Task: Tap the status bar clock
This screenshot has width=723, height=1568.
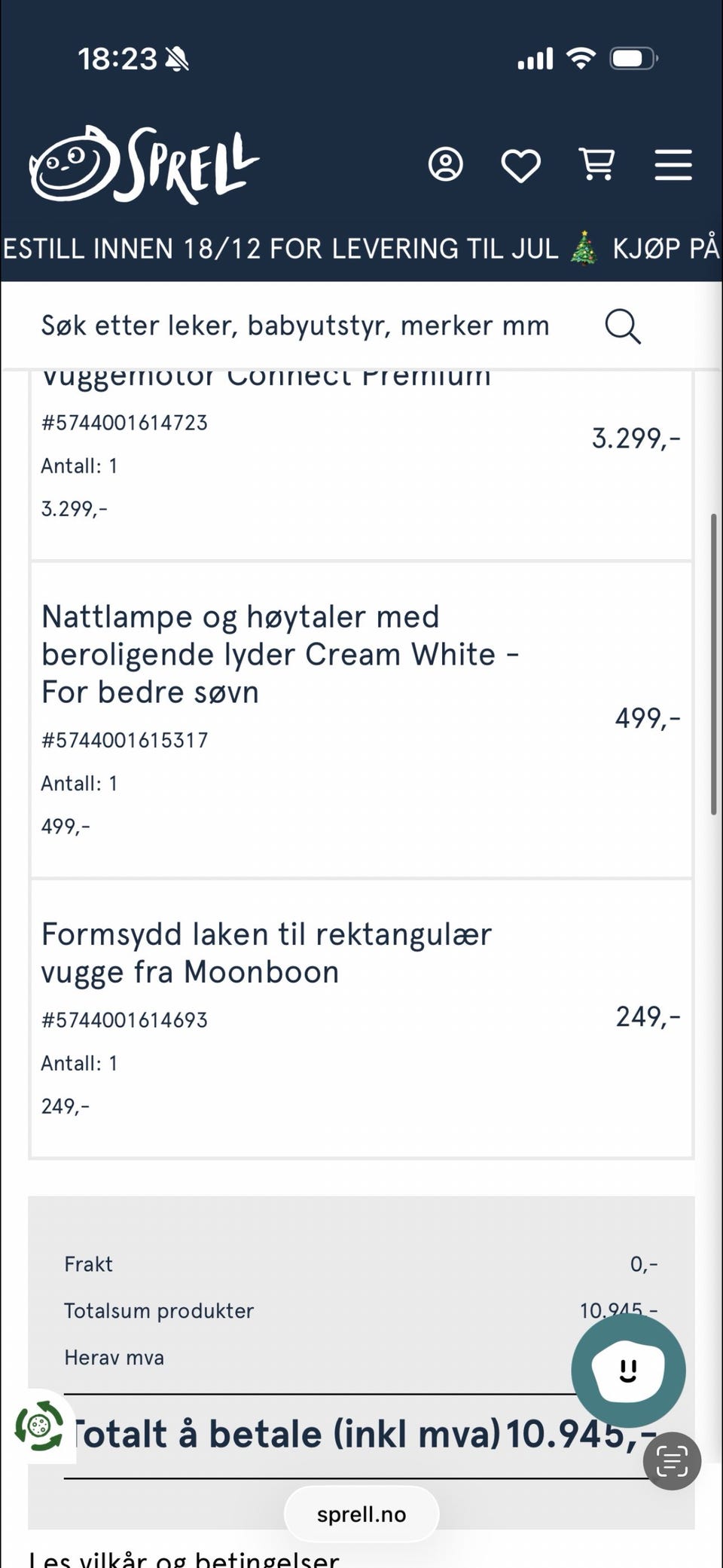Action: (x=117, y=59)
